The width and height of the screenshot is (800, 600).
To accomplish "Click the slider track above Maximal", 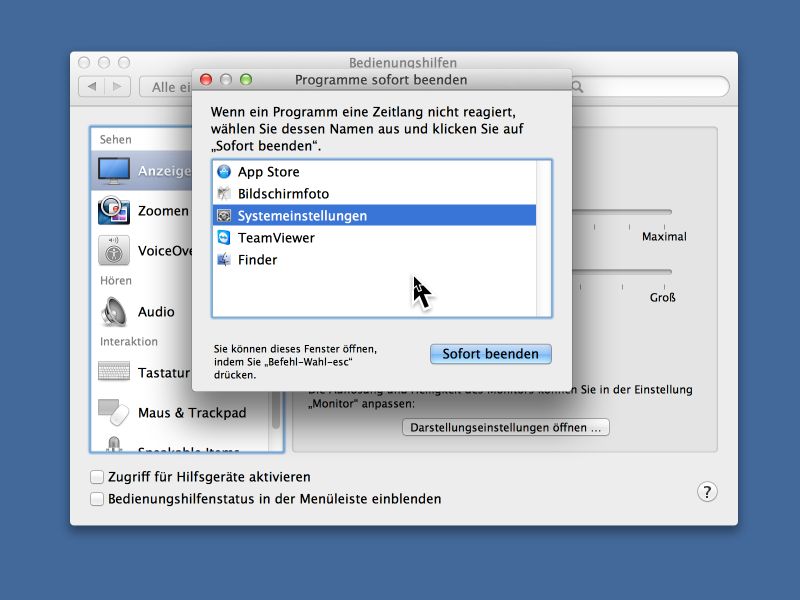I will pos(621,212).
